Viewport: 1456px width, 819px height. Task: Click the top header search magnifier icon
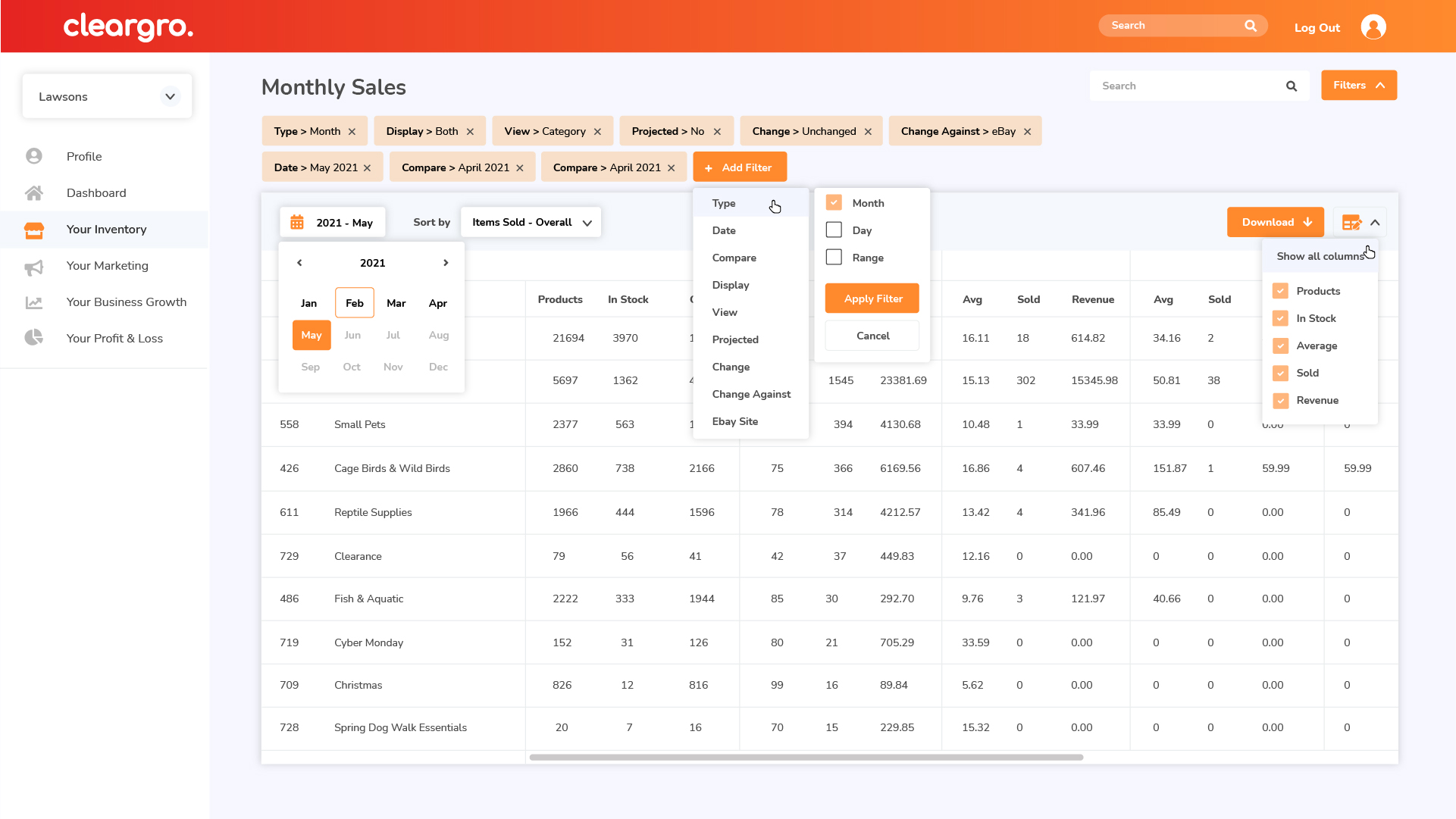(1251, 26)
